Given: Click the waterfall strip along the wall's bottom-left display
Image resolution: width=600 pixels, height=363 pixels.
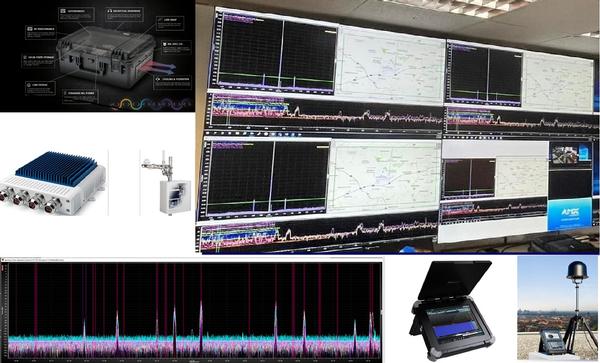Looking at the screenshot, I should click(319, 233).
